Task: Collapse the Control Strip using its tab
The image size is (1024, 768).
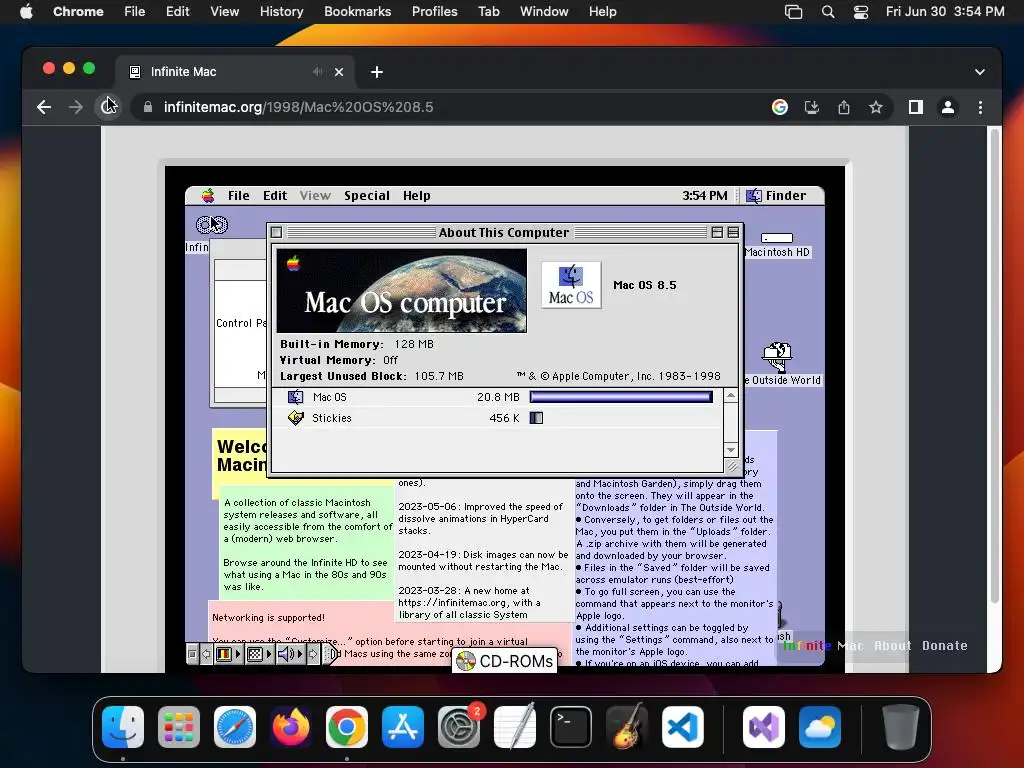Action: (330, 654)
